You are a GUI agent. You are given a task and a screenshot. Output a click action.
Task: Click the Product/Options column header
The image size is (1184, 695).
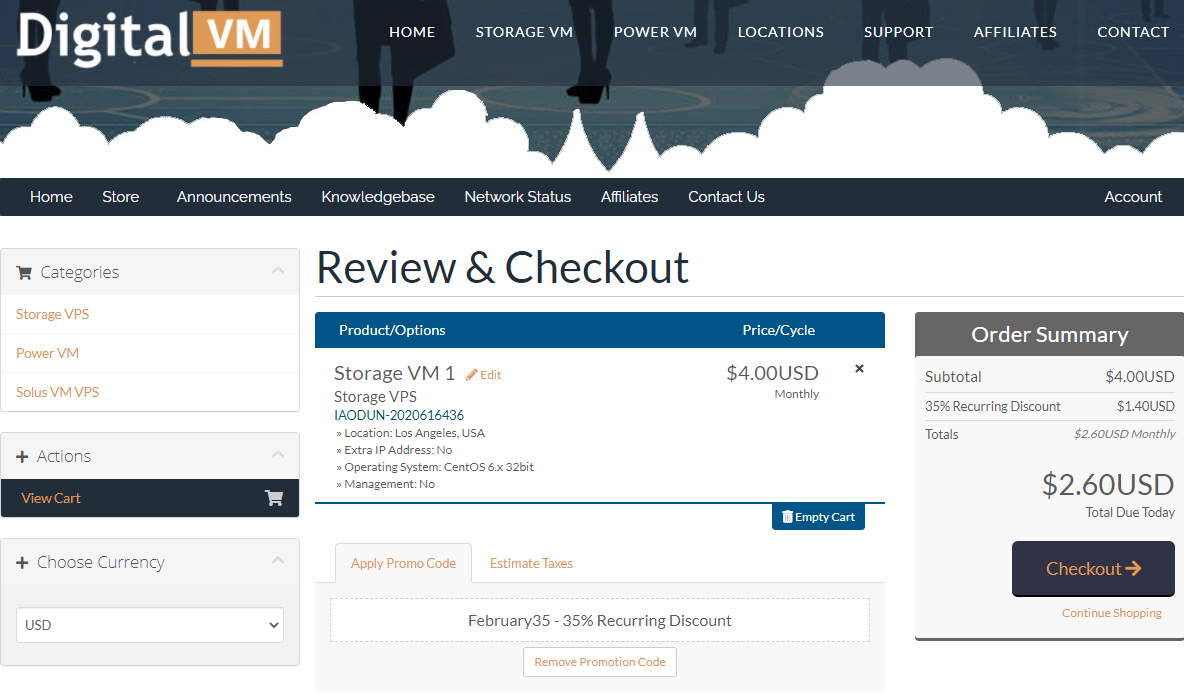[392, 330]
